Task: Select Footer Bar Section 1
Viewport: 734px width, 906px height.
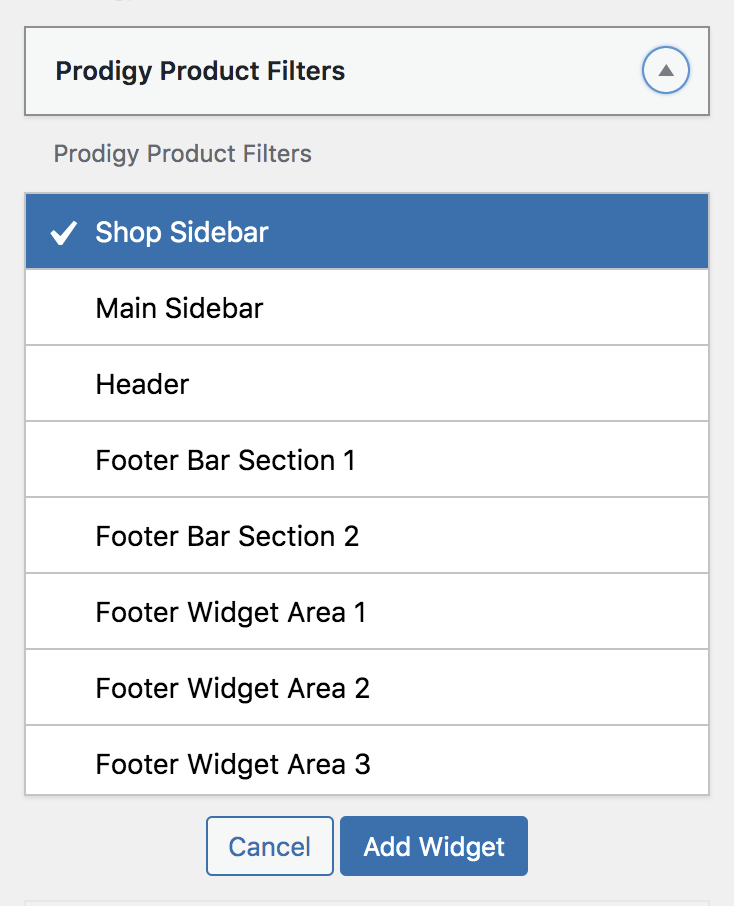Action: [367, 459]
